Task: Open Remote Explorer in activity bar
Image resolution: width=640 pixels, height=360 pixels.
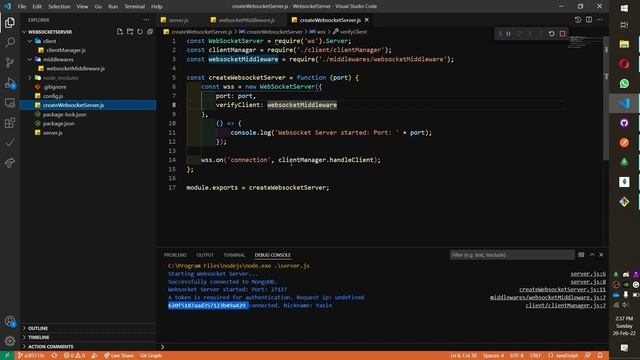Action: click(10, 102)
